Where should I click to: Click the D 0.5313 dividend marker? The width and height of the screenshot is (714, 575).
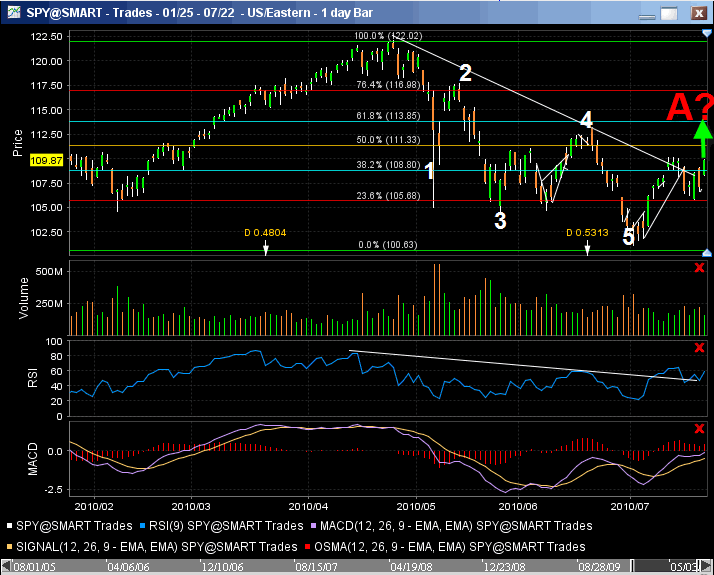(x=587, y=233)
